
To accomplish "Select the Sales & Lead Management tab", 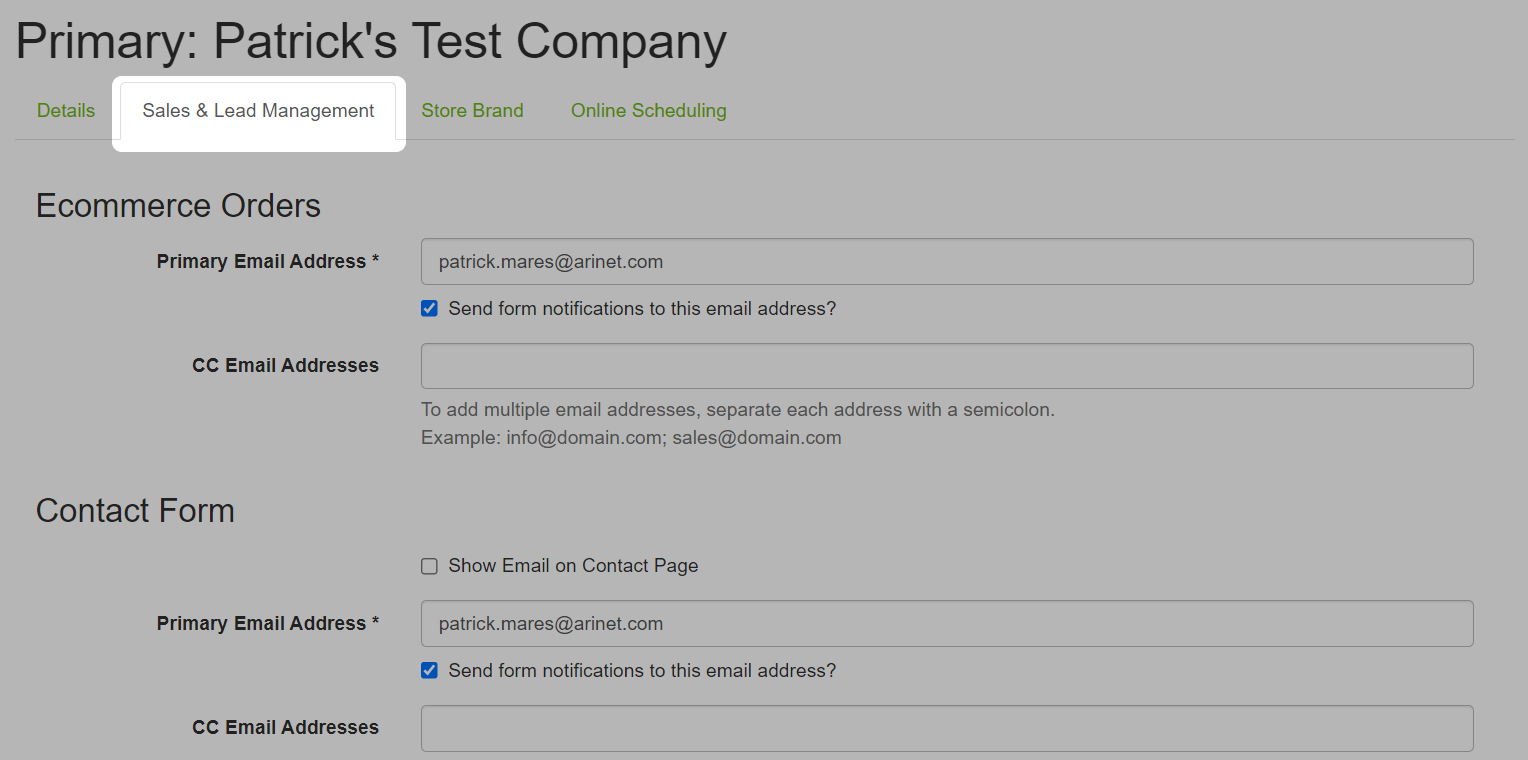I will [258, 111].
